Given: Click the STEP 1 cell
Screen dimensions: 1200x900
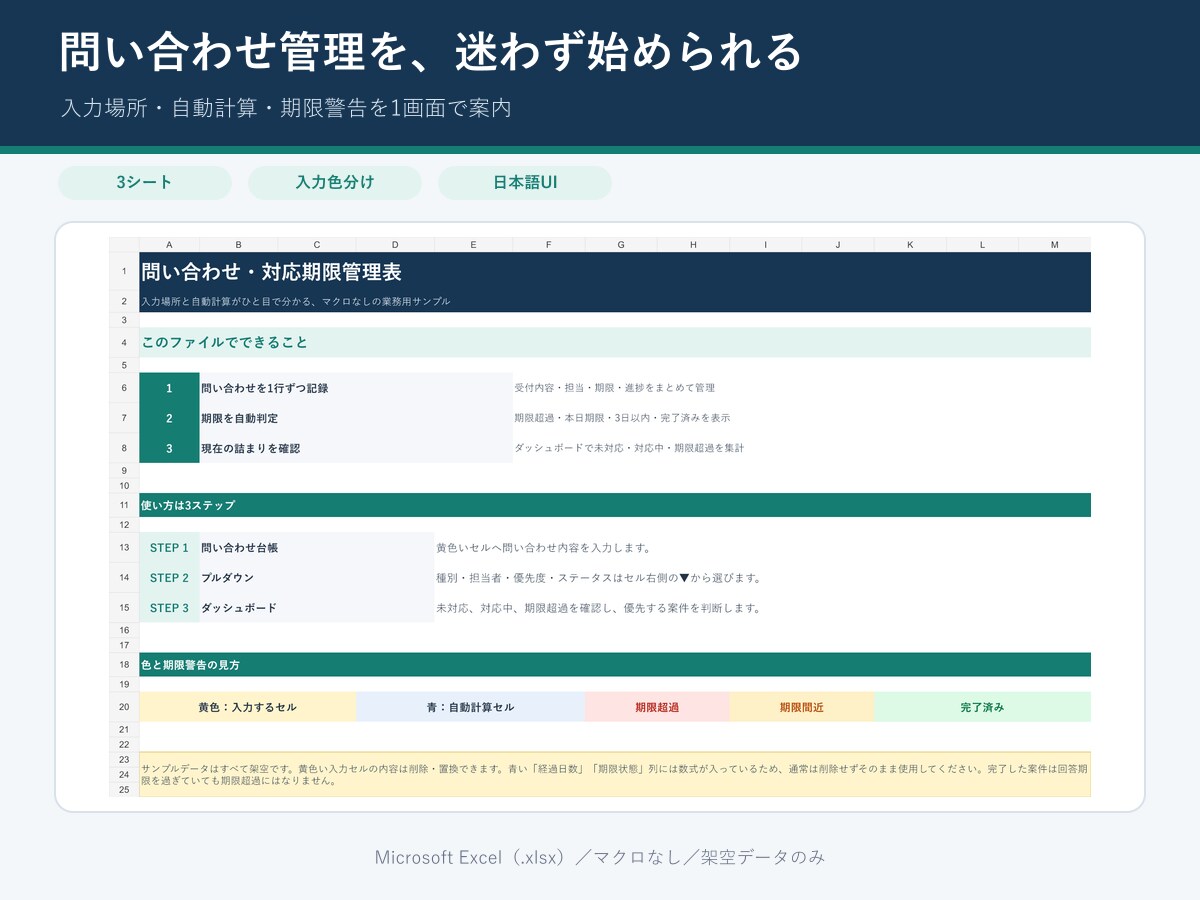Looking at the screenshot, I should (x=169, y=548).
